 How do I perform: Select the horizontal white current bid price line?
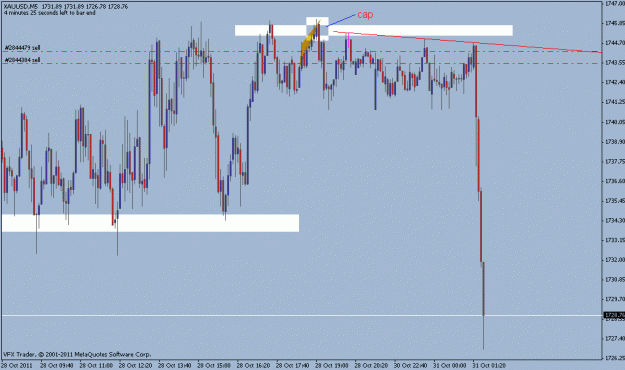pos(302,315)
